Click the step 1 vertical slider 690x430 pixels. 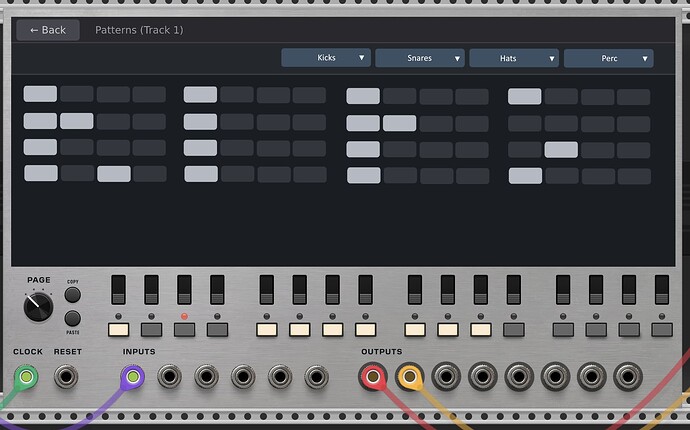118,290
